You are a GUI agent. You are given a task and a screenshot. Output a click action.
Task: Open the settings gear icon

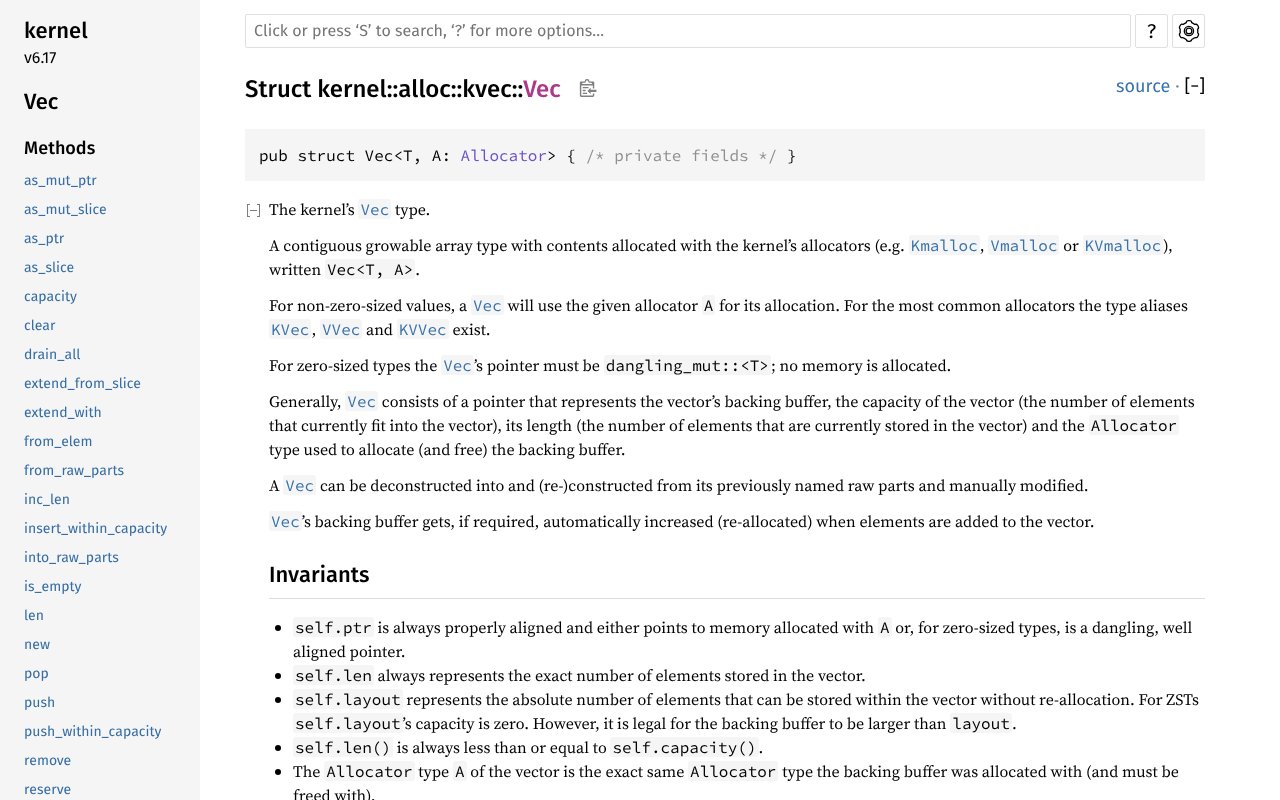tap(1188, 31)
